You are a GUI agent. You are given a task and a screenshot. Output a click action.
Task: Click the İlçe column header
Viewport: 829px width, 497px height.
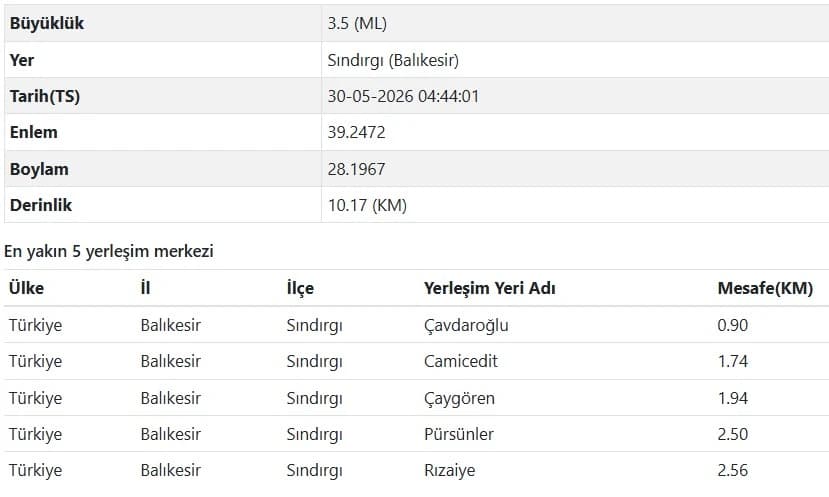[300, 288]
